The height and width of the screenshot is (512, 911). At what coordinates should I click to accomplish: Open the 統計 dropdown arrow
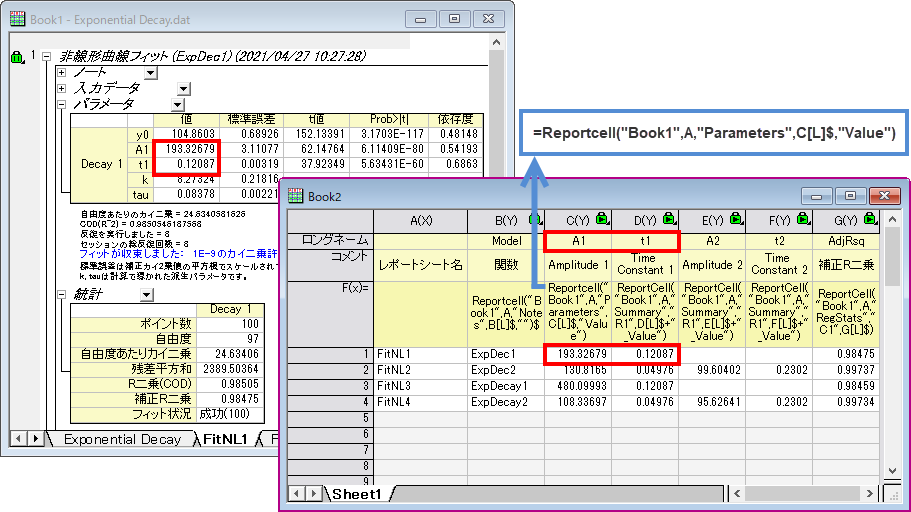(x=146, y=295)
